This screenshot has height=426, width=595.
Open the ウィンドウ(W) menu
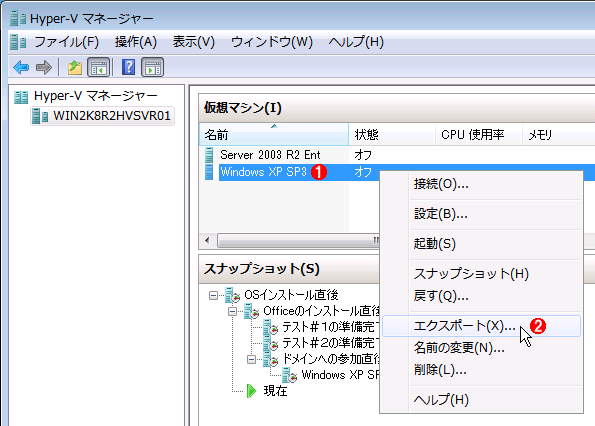[x=272, y=42]
